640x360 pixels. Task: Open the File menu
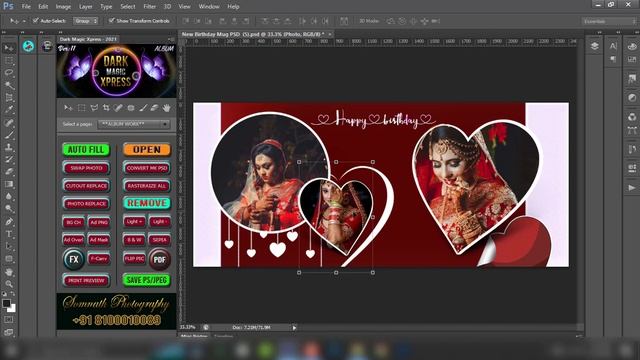pos(26,7)
